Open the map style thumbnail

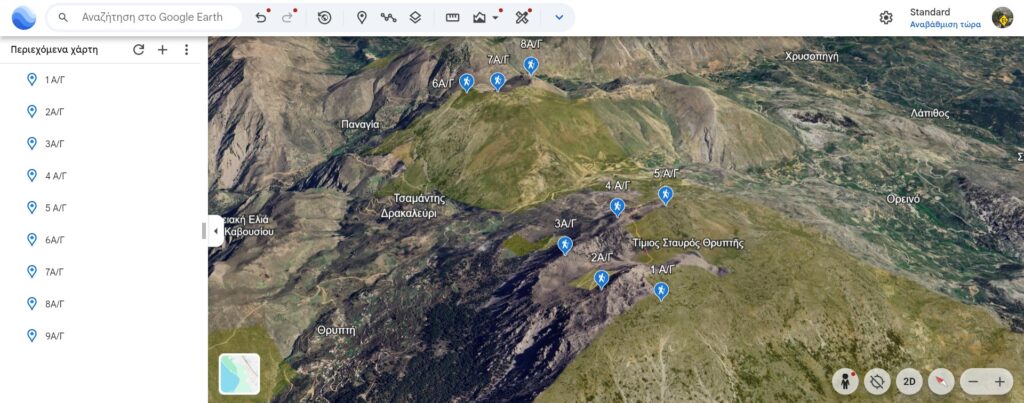point(240,374)
